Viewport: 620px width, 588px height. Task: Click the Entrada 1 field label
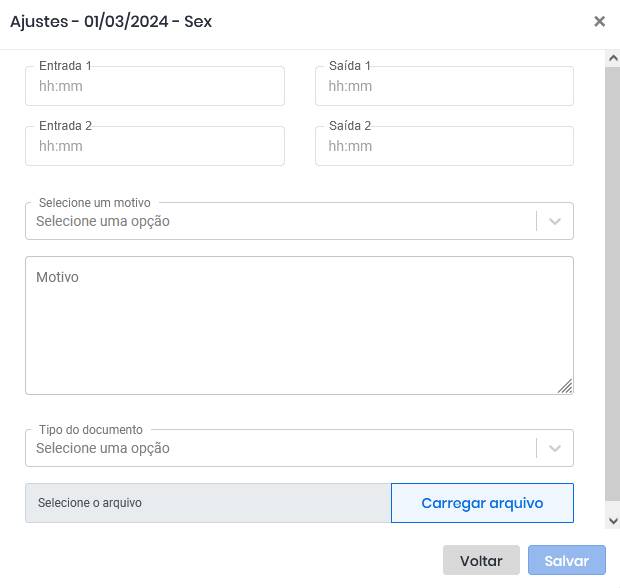[x=65, y=66]
